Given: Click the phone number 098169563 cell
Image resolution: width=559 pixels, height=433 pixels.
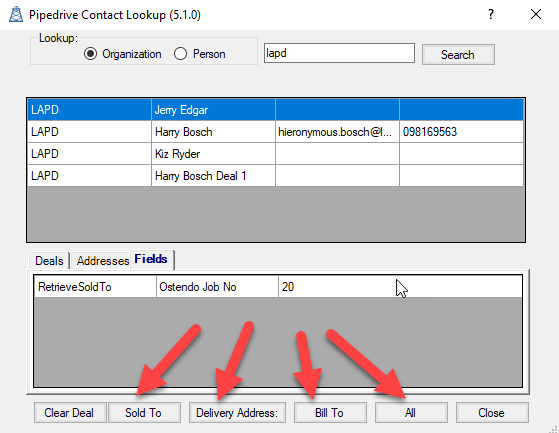Looking at the screenshot, I should pos(461,132).
